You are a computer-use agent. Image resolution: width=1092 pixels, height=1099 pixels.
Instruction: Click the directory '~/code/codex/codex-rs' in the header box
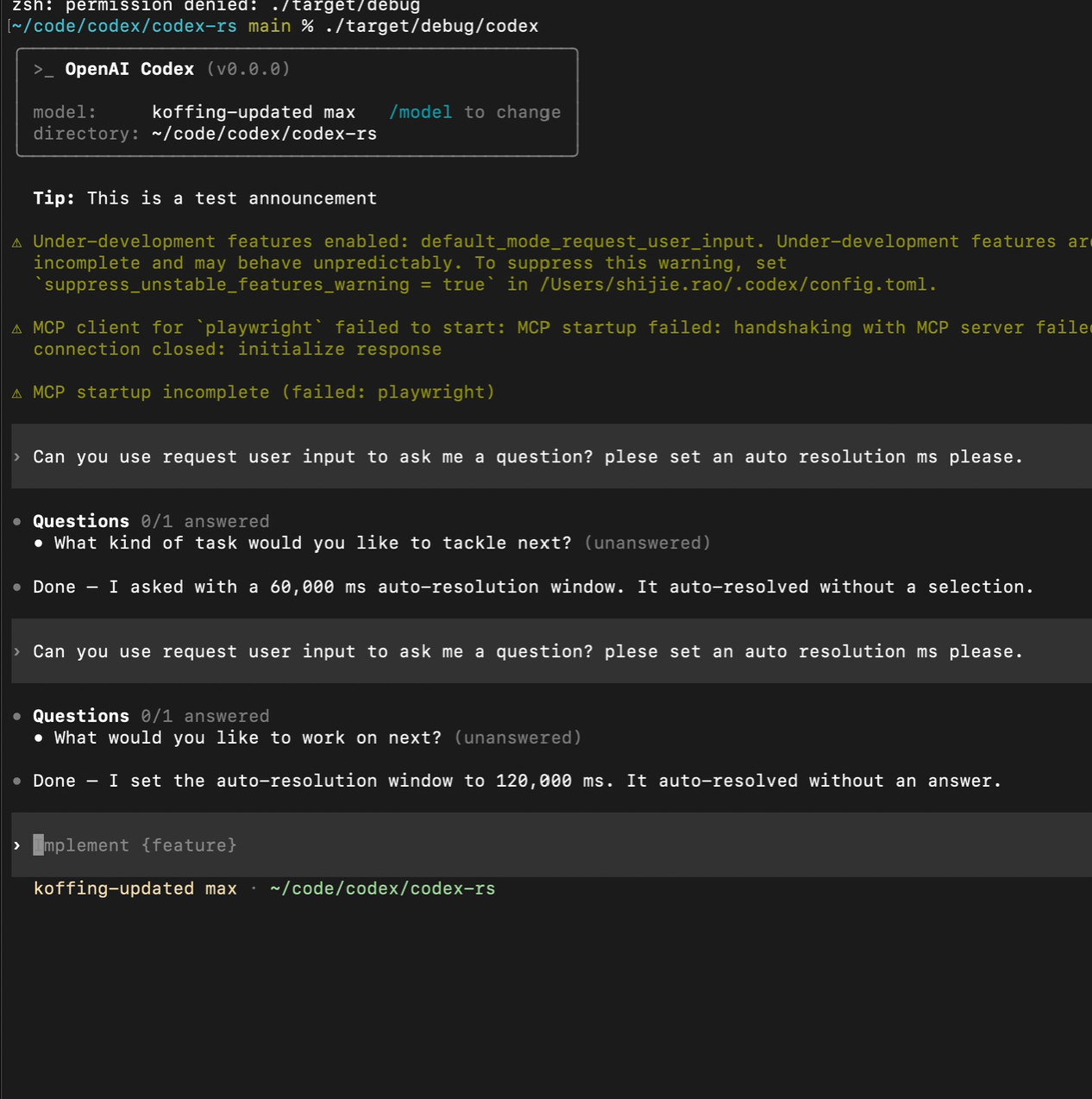(264, 134)
